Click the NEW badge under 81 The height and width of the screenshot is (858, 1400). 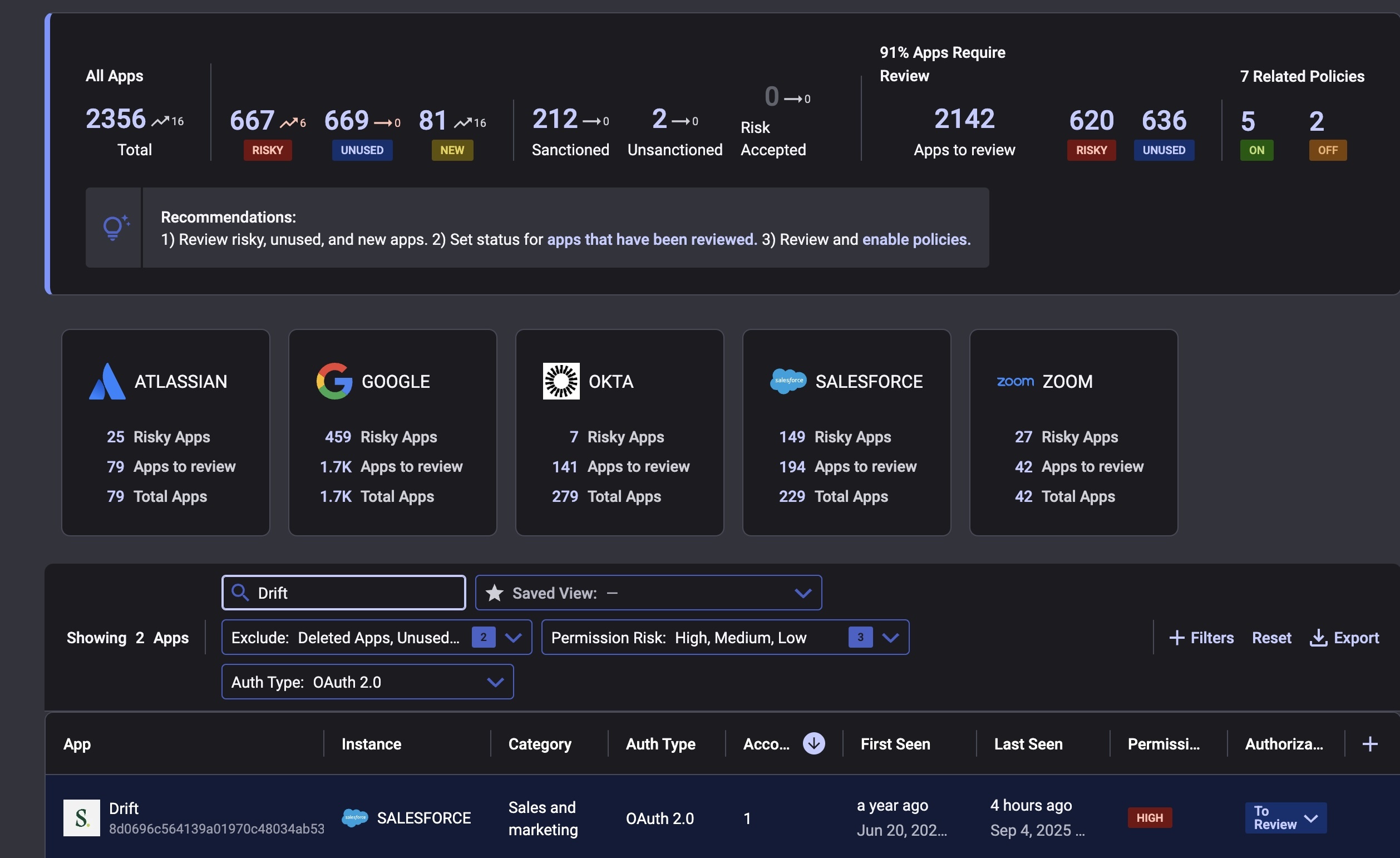tap(452, 150)
